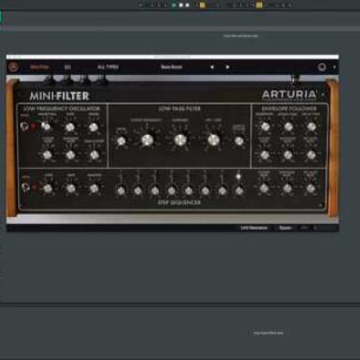This screenshot has width=360, height=360.
Task: Open the gear settings icon in the top bar
Action: click(322, 67)
